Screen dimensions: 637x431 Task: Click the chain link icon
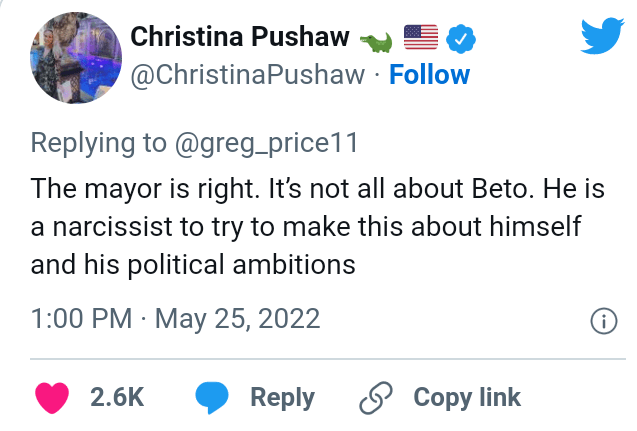pyautogui.click(x=374, y=397)
